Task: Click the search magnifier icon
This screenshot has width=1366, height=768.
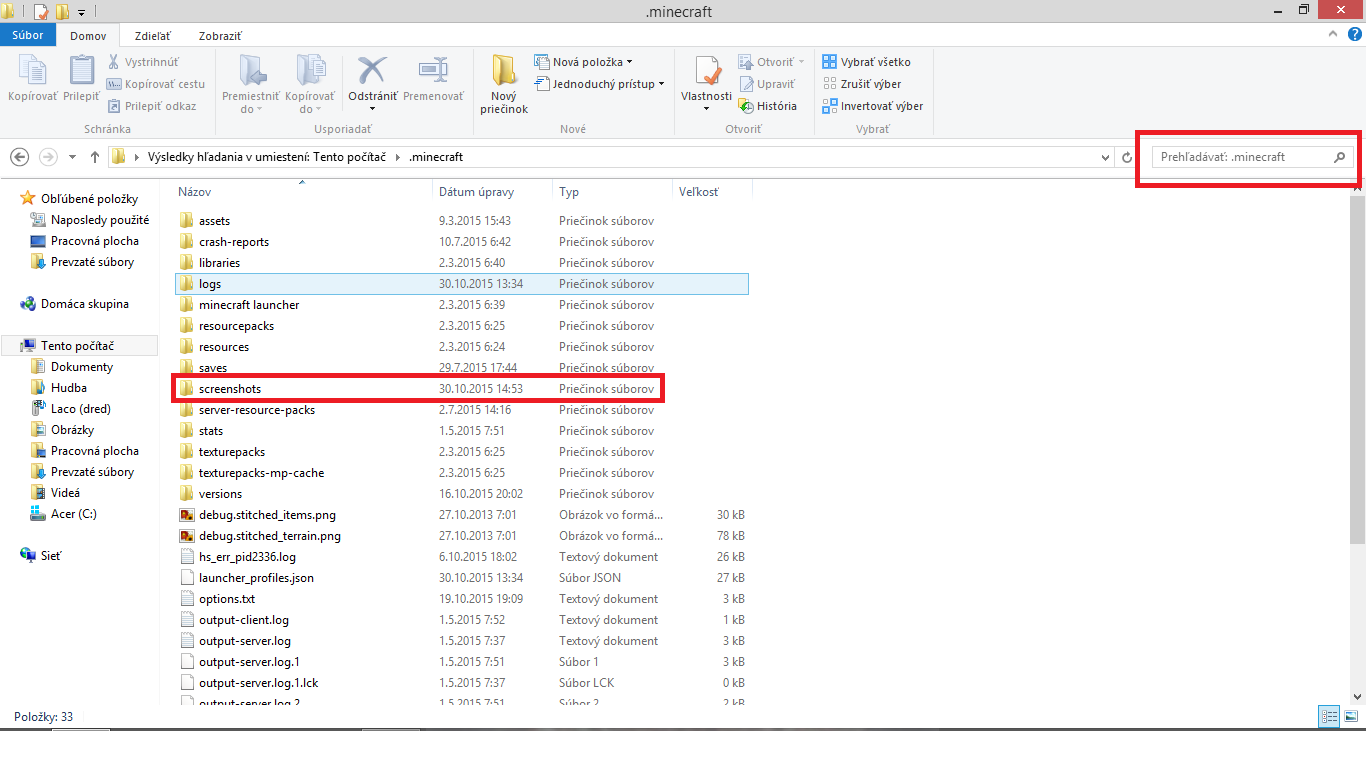Action: point(1340,157)
